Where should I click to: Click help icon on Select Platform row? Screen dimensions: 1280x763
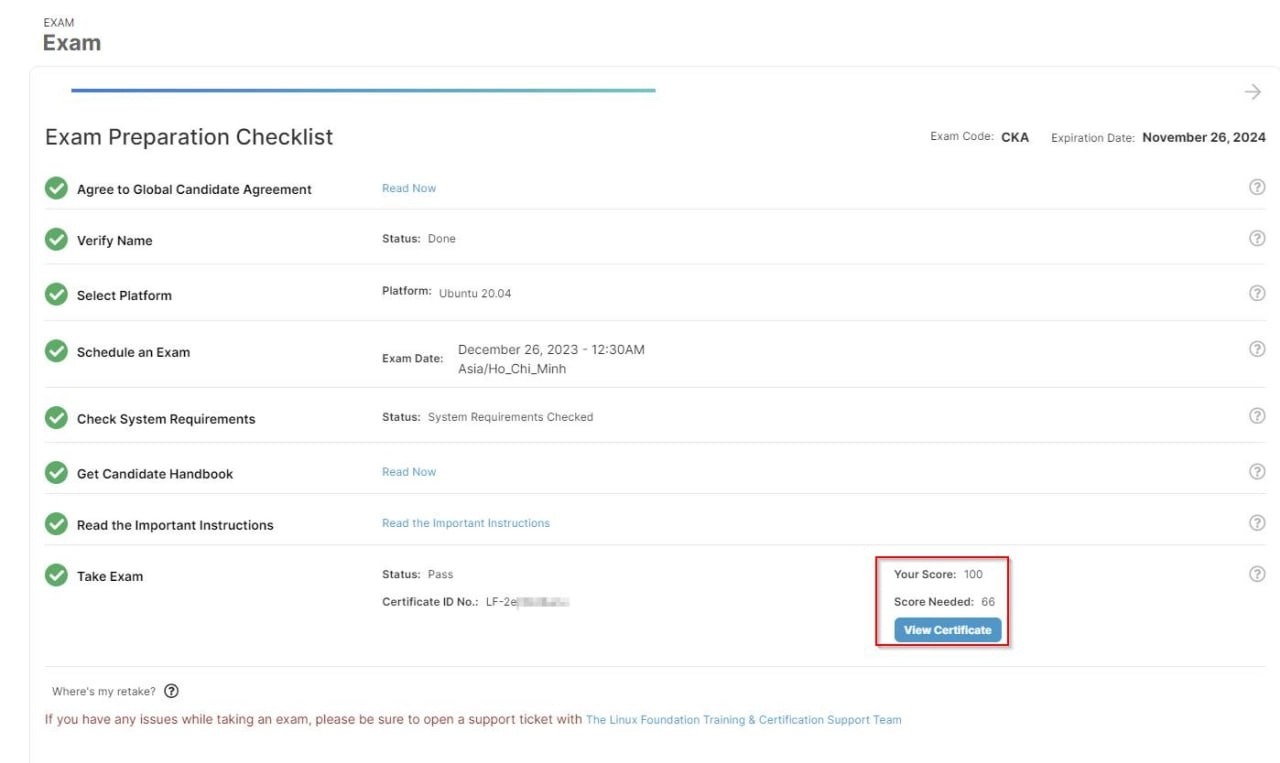pos(1257,293)
